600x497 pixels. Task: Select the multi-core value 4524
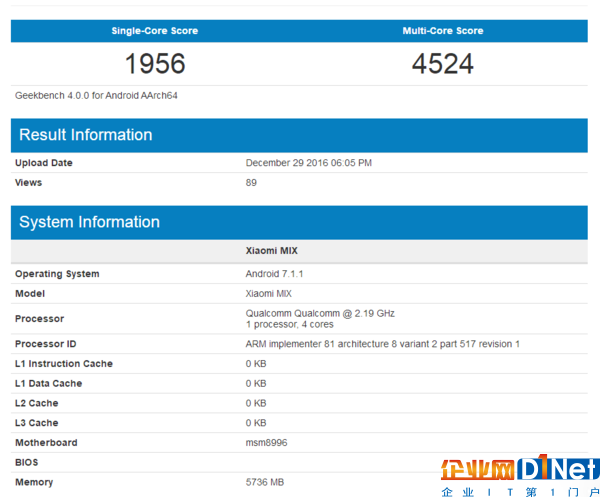click(443, 64)
